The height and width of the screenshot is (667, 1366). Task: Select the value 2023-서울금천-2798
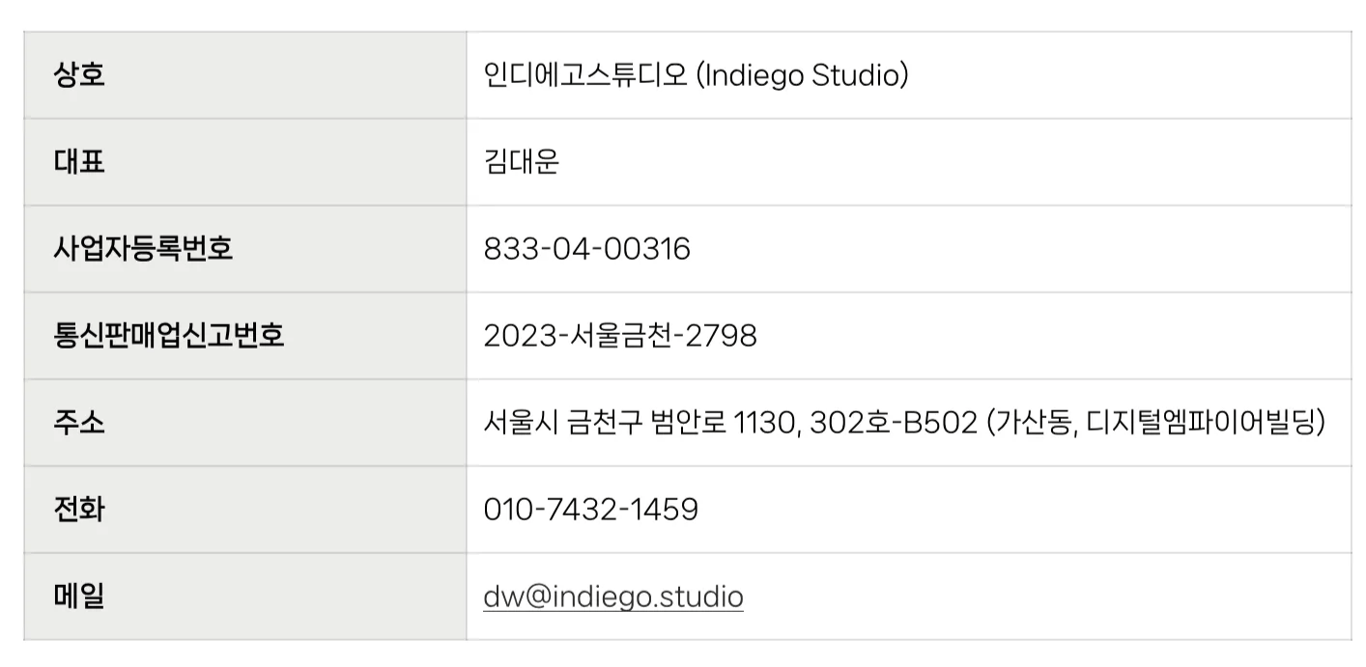[620, 336]
